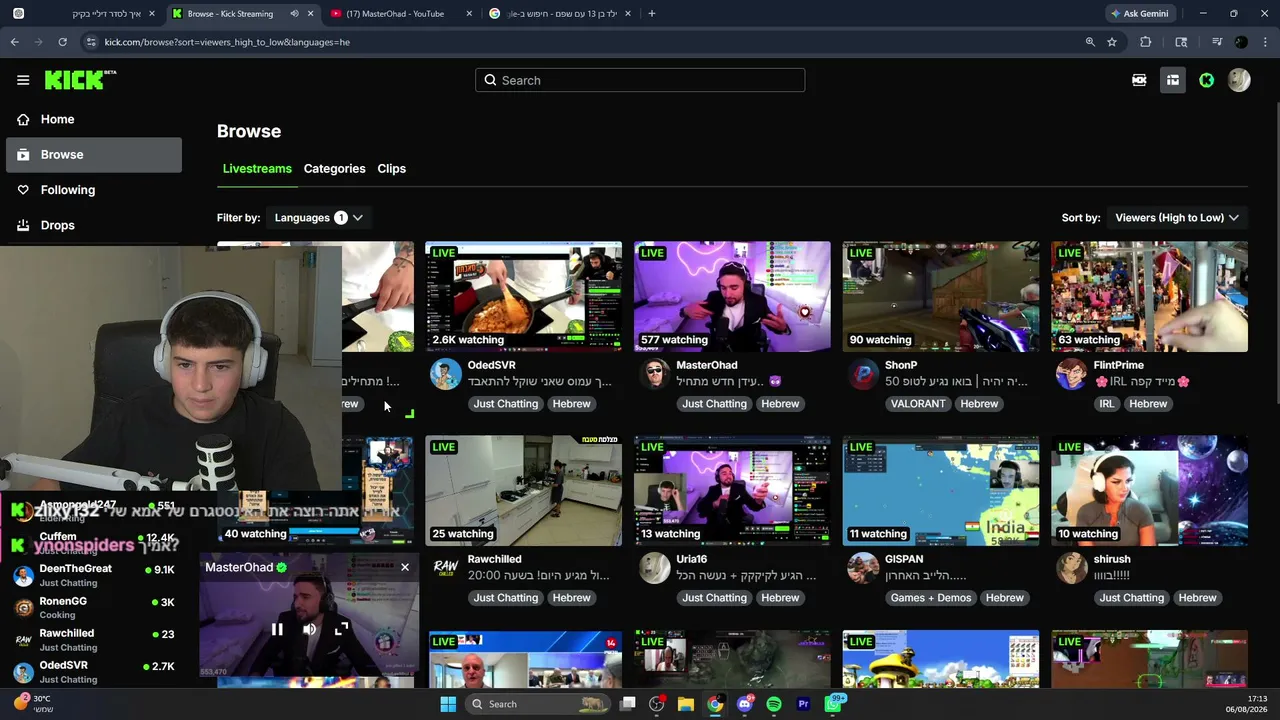The width and height of the screenshot is (1280, 720).
Task: Open the OdedSVR cooking stream thumbnail
Action: 523,296
